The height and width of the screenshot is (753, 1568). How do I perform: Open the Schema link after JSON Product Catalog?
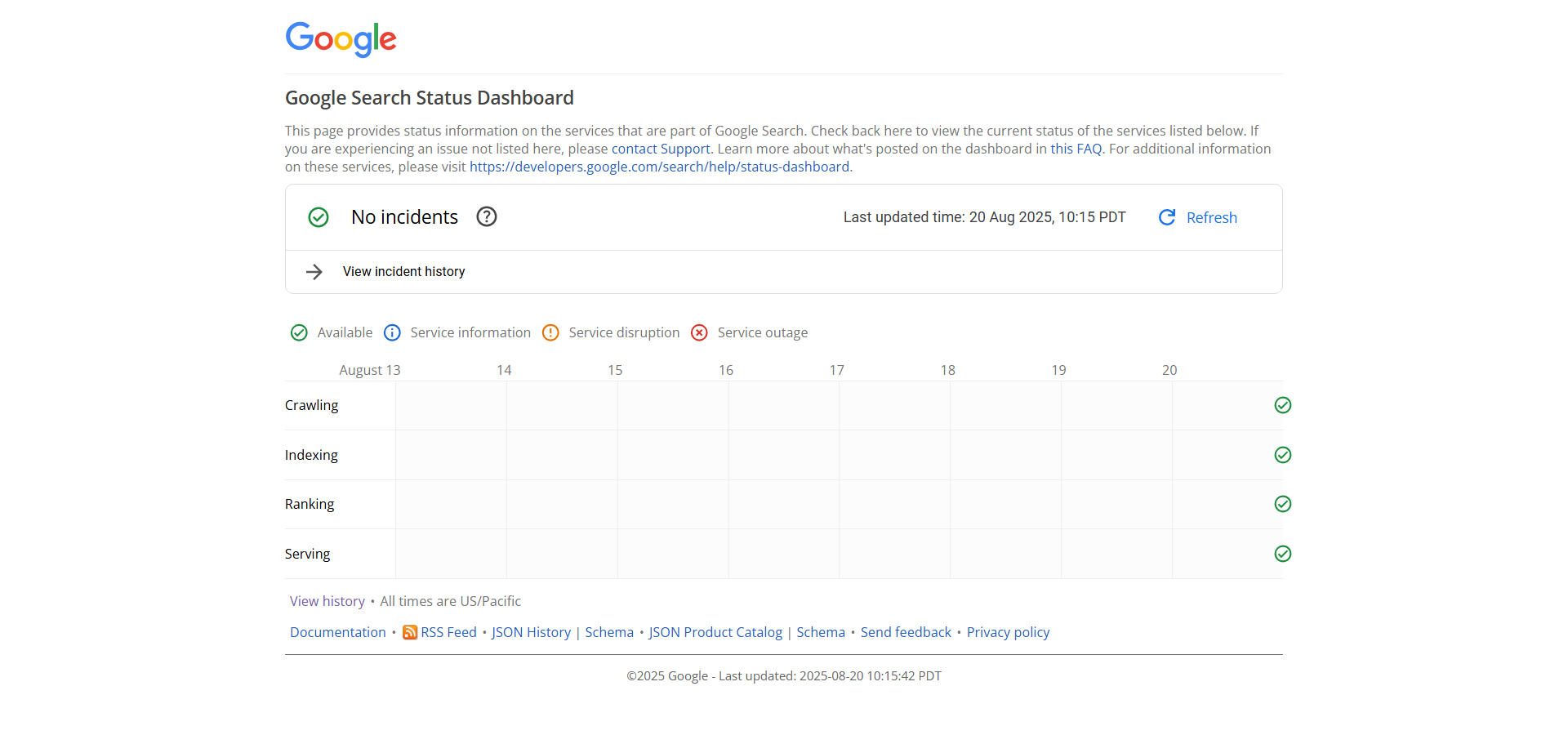pyautogui.click(x=821, y=632)
